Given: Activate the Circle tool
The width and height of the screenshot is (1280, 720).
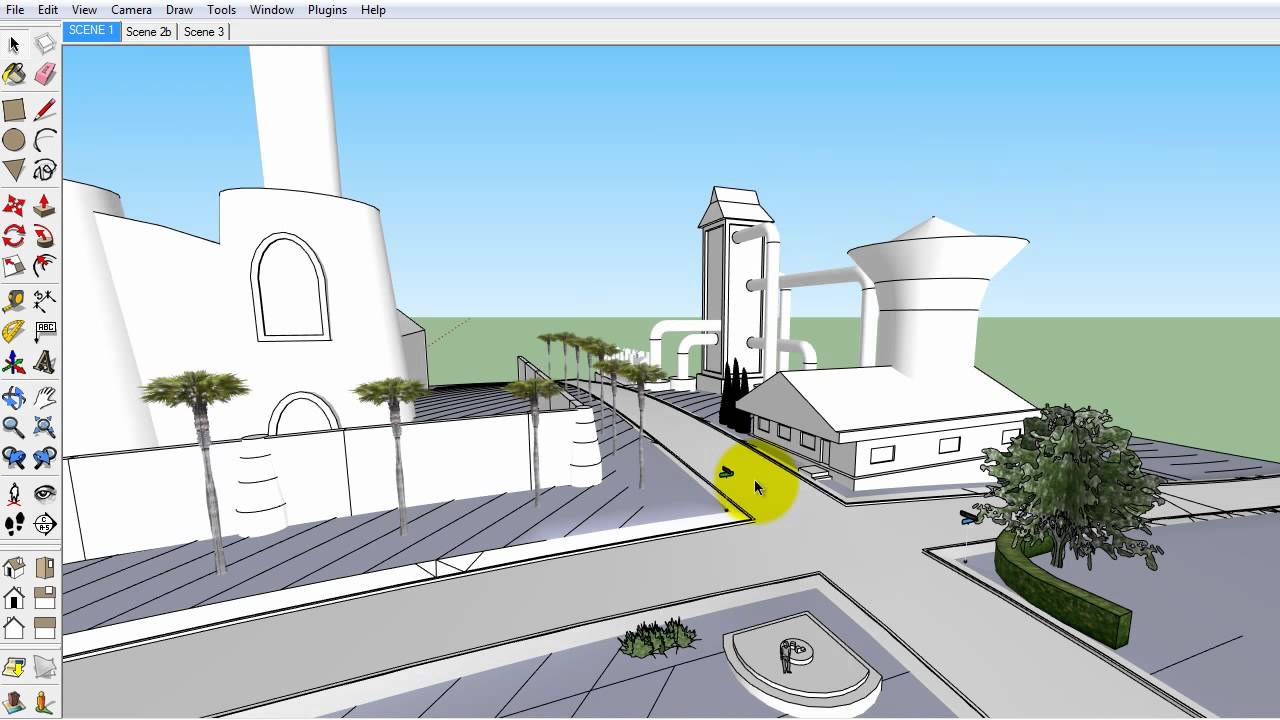Looking at the screenshot, I should tap(14, 141).
